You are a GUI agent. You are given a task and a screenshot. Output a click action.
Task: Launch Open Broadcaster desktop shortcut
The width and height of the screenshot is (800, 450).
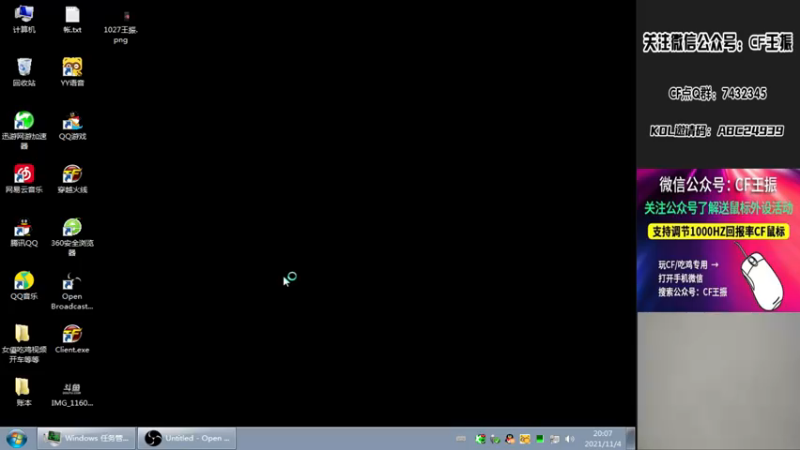(72, 291)
